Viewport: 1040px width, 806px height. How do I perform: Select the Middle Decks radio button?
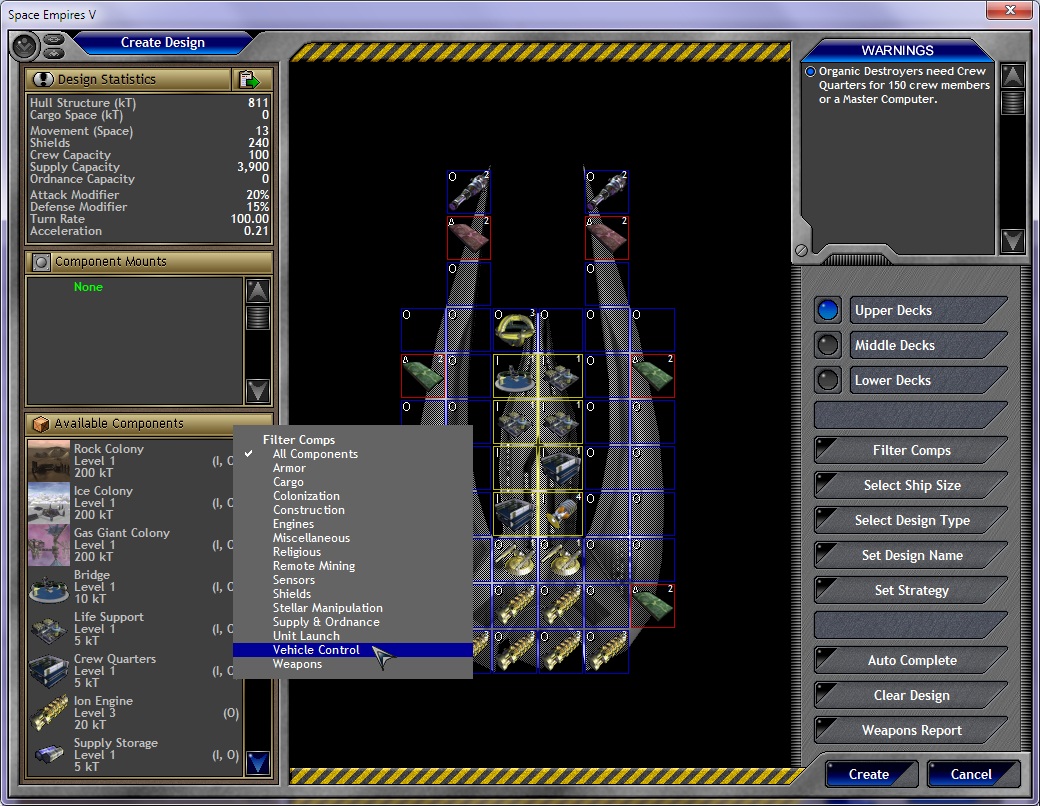click(828, 345)
